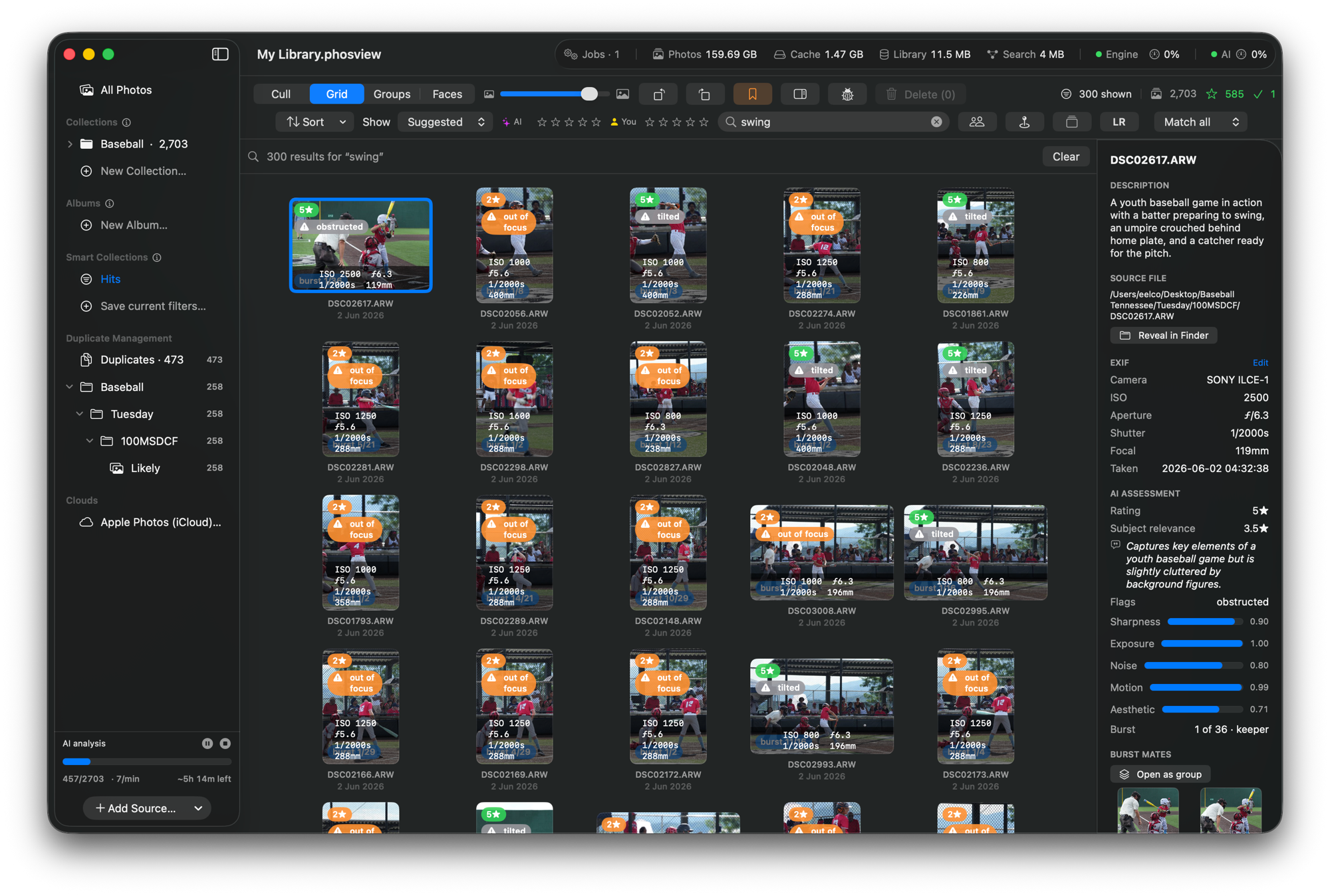1330x896 pixels.
Task: Stop the AI analysis
Action: click(225, 743)
